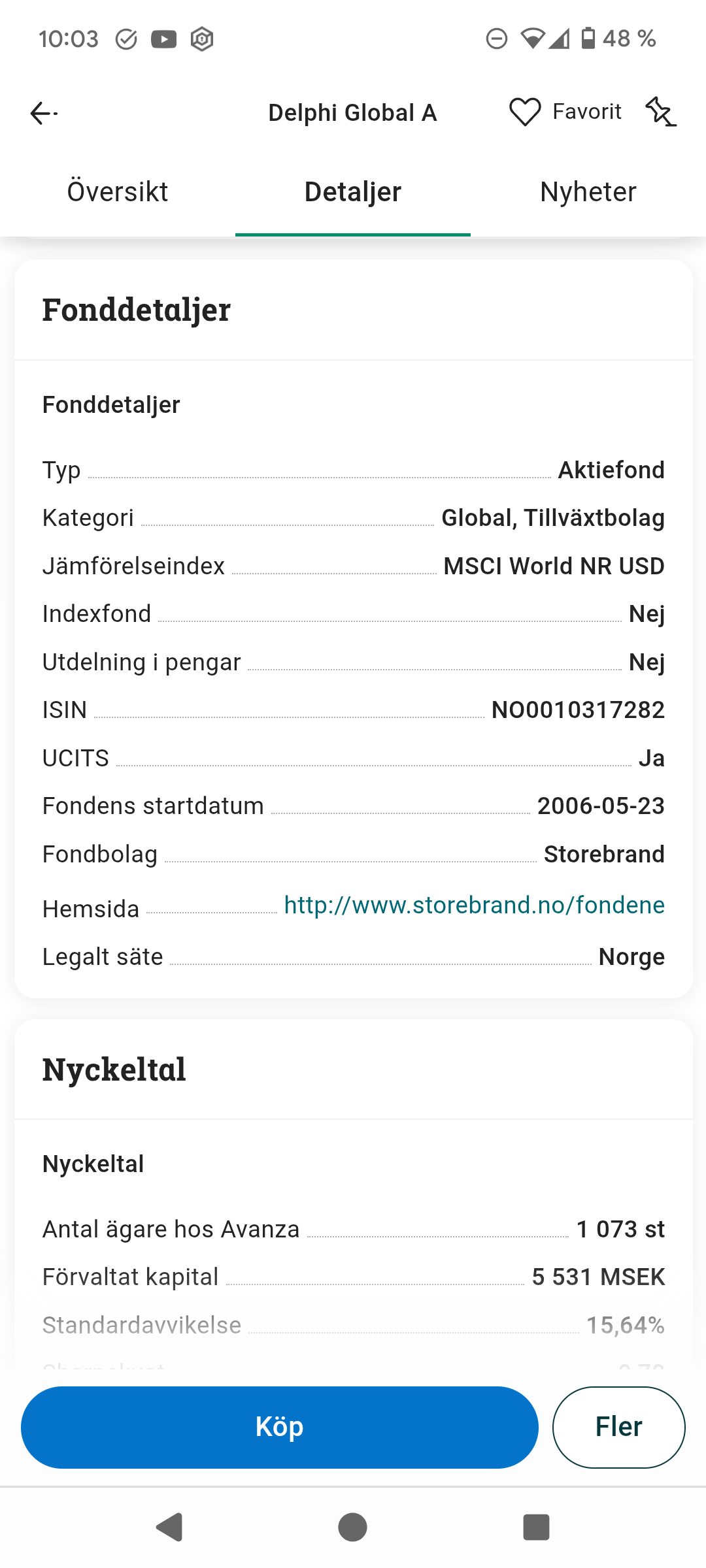This screenshot has width=706, height=1568.
Task: Tap the Wi-Fi status icon
Action: (533, 39)
